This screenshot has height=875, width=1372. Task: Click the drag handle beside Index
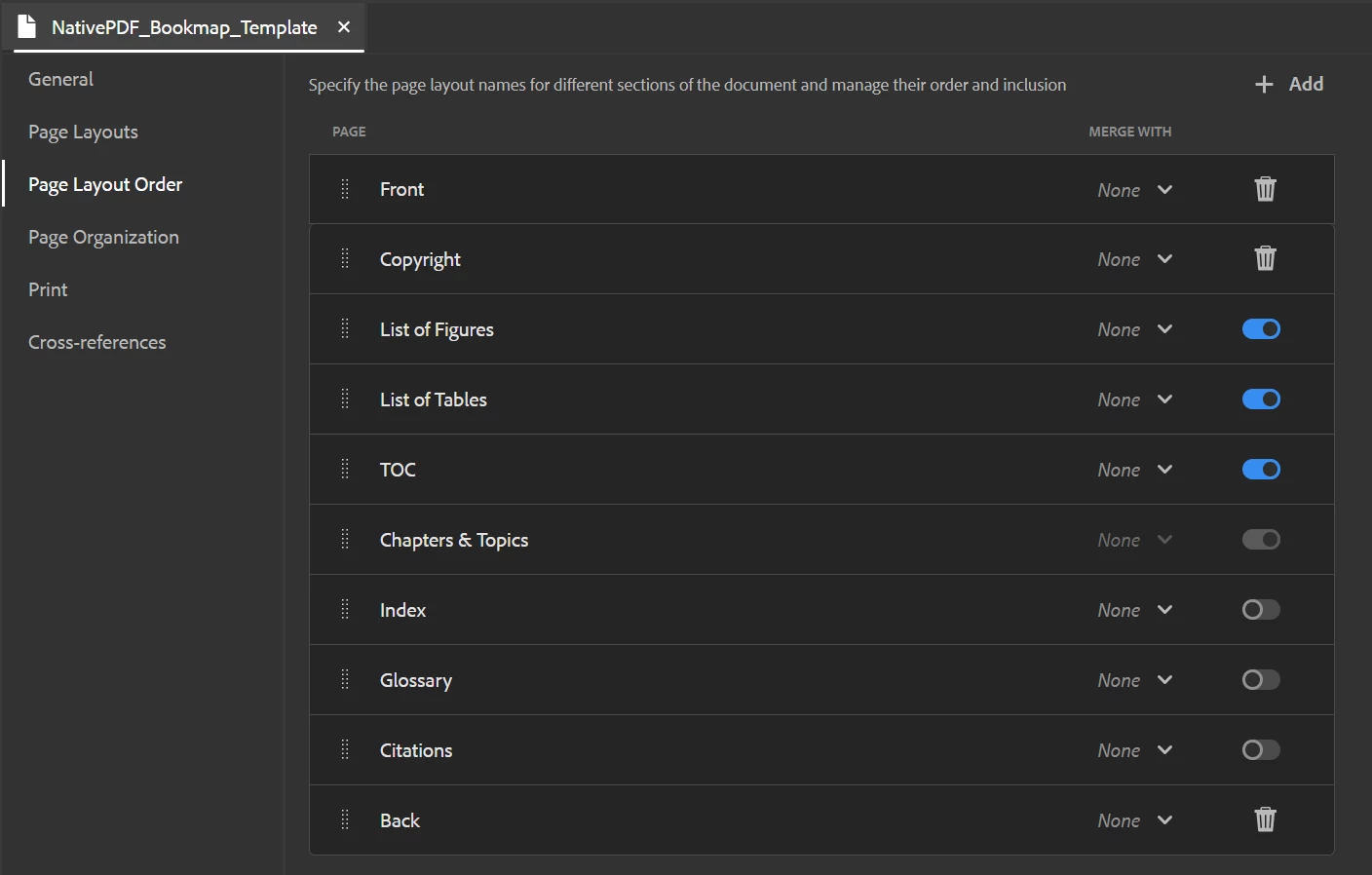point(345,609)
